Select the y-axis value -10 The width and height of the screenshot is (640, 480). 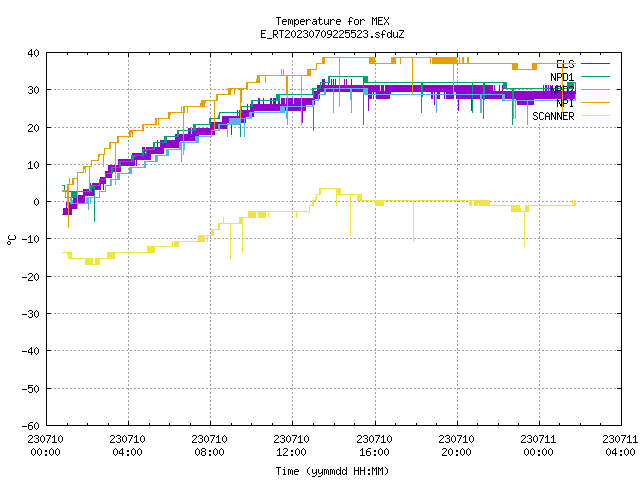tap(31, 239)
